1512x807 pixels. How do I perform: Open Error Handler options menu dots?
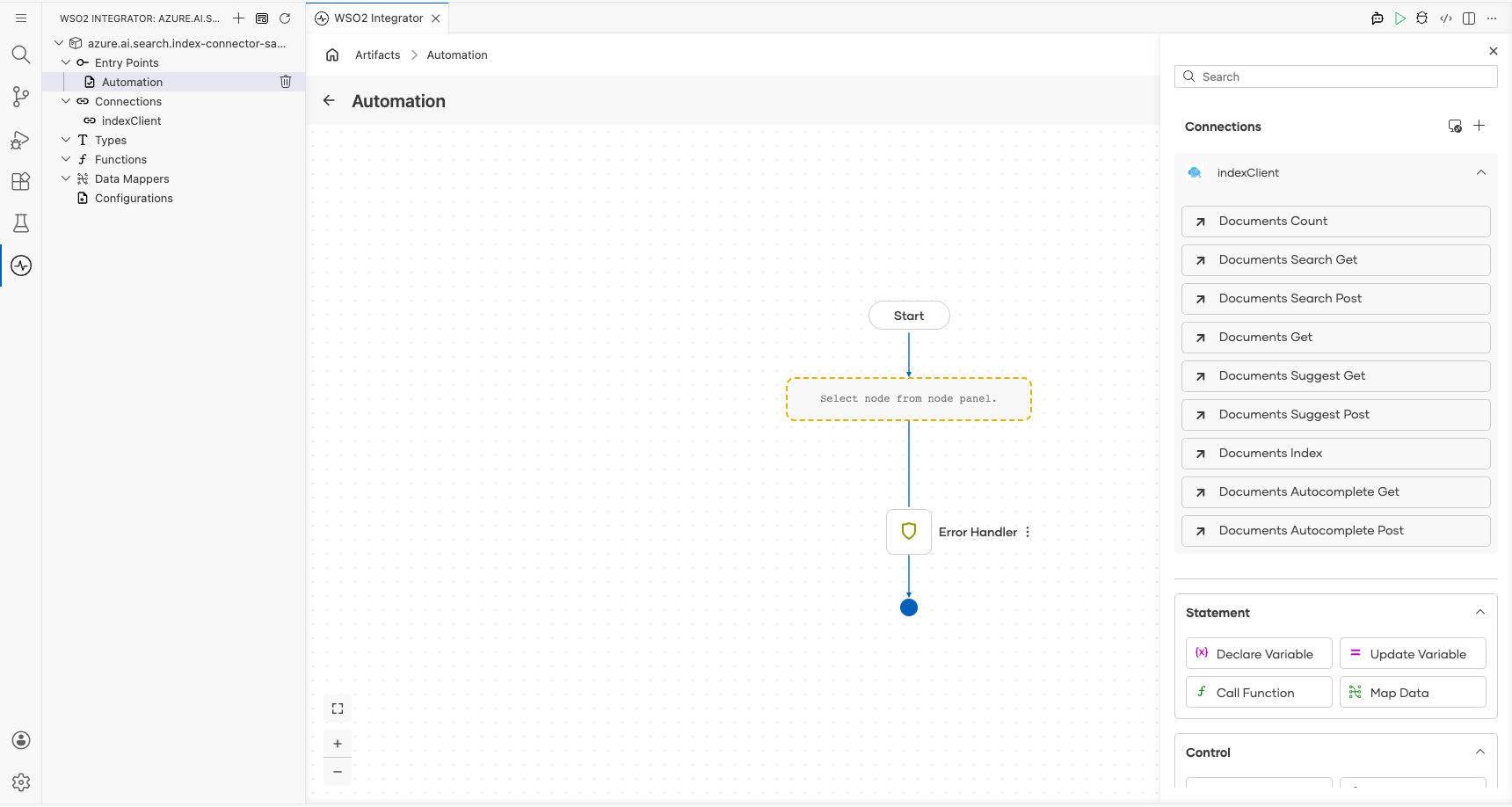pyautogui.click(x=1028, y=532)
